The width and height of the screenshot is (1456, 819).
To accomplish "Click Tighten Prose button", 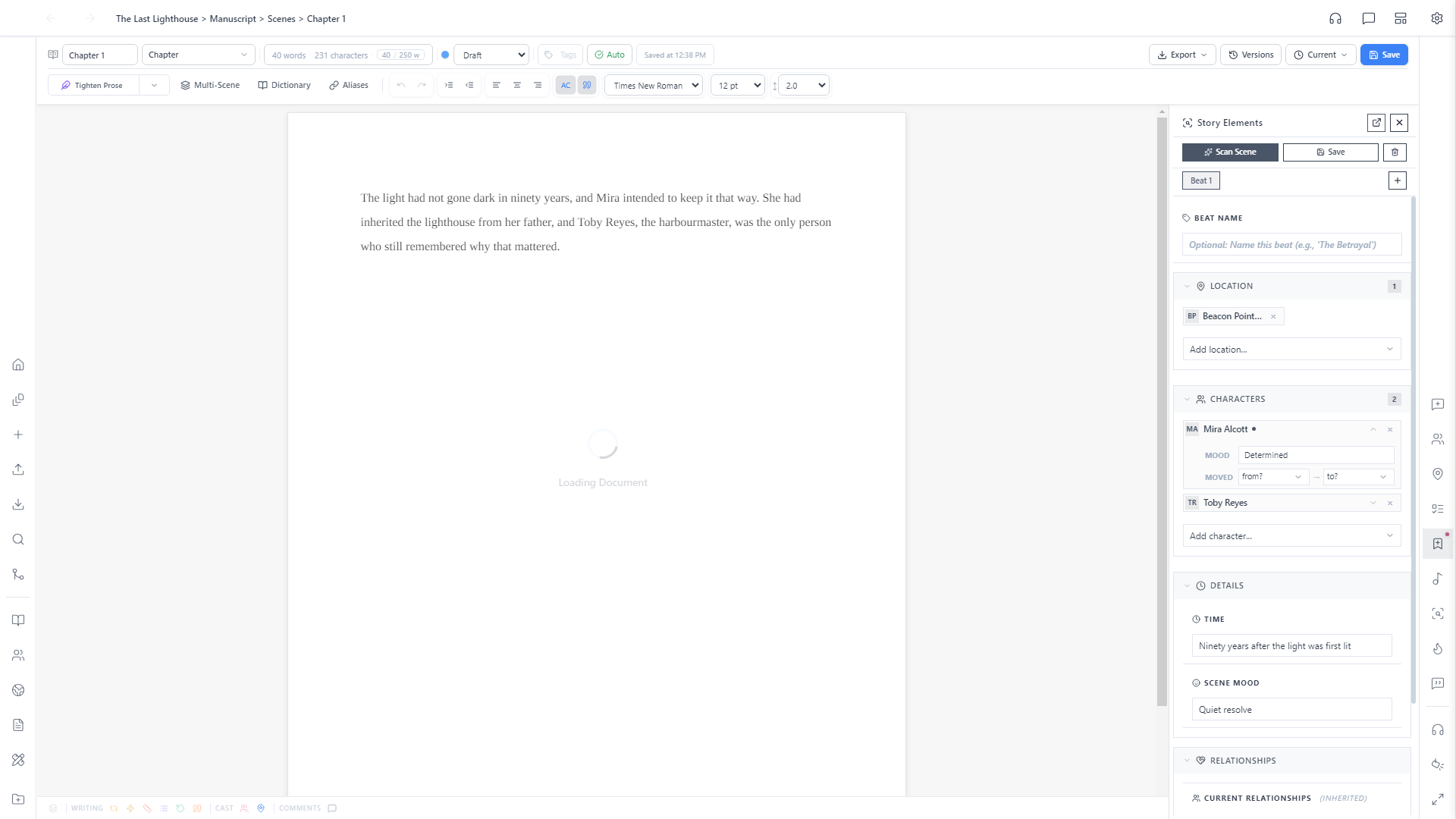I will [94, 85].
